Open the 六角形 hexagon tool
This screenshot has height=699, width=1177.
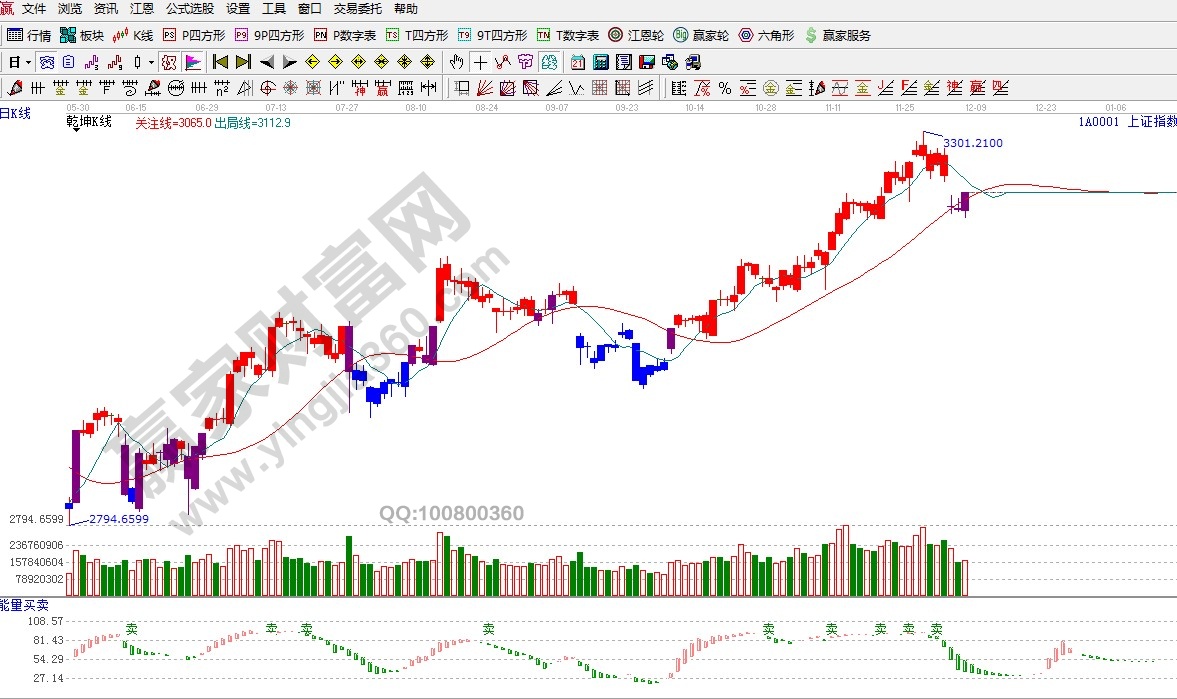click(x=766, y=35)
